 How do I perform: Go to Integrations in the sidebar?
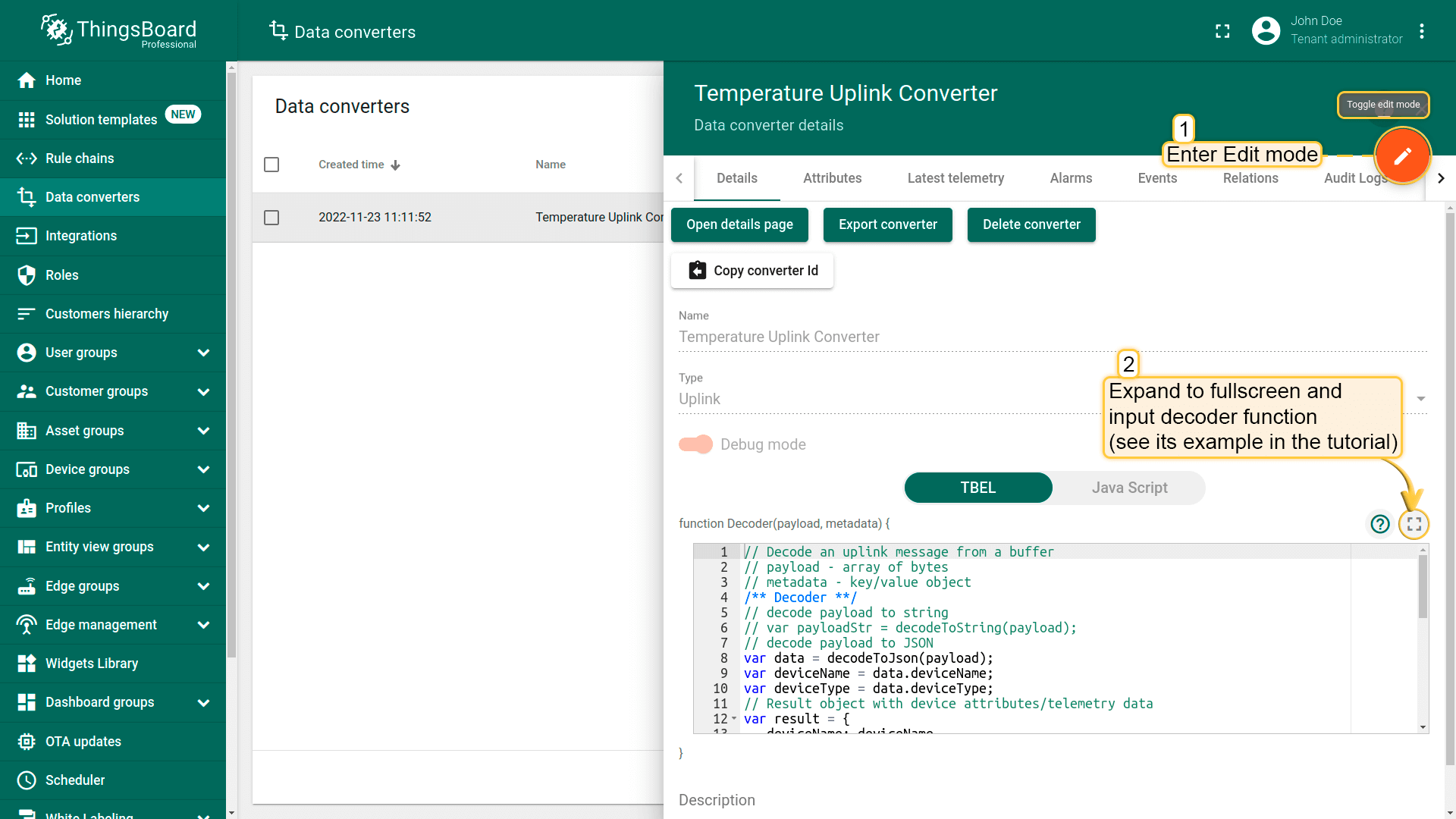point(81,236)
